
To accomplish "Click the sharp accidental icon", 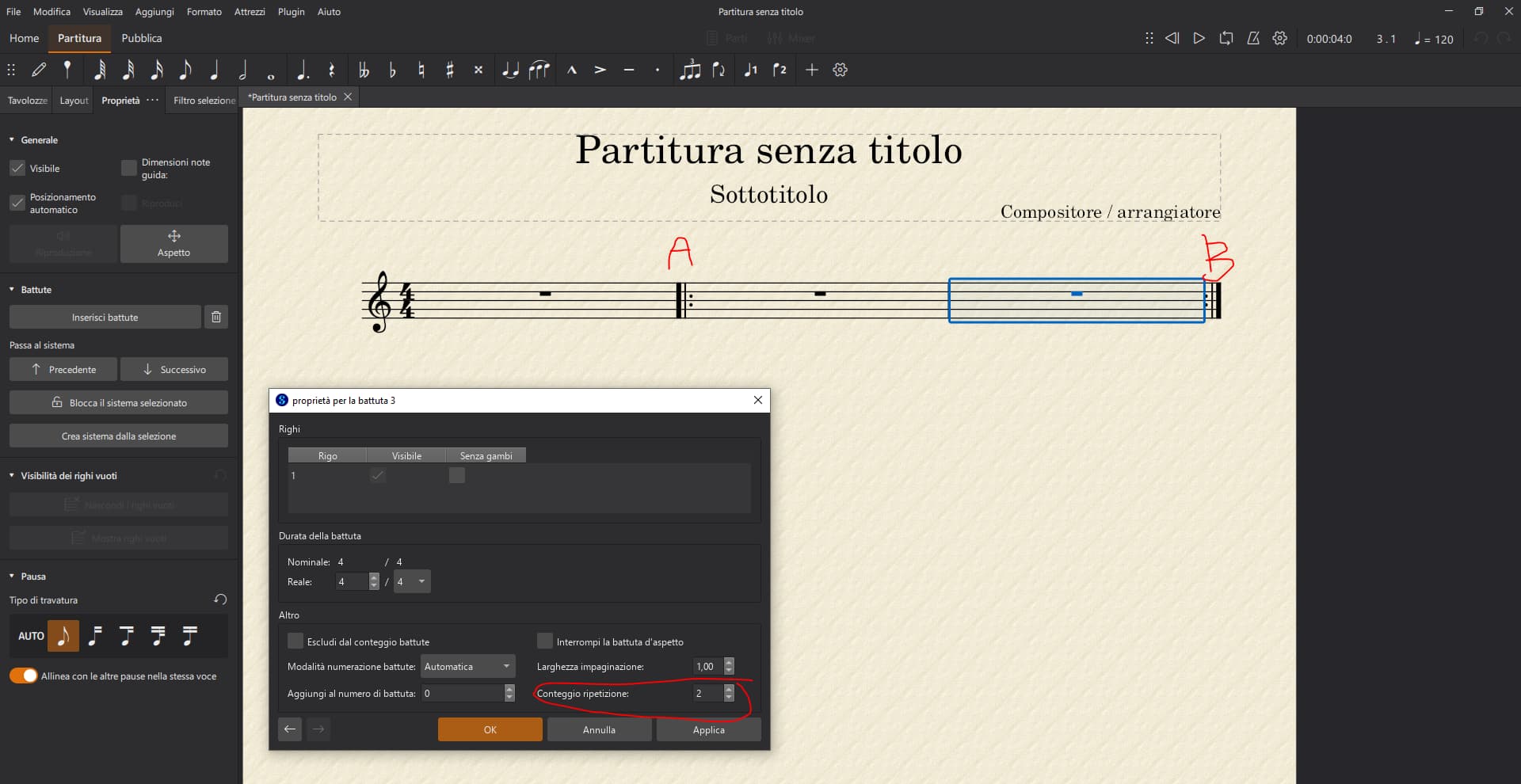I will [449, 70].
